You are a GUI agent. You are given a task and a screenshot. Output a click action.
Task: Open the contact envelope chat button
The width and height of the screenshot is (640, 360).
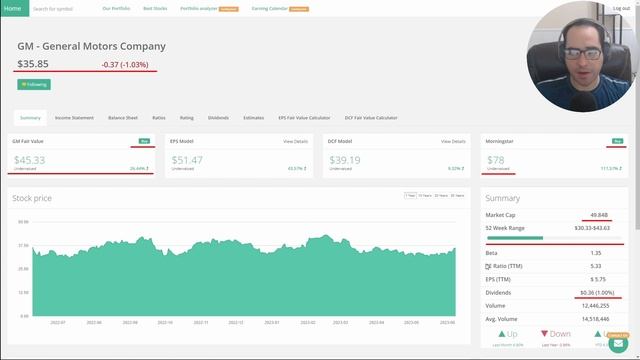pyautogui.click(x=618, y=344)
